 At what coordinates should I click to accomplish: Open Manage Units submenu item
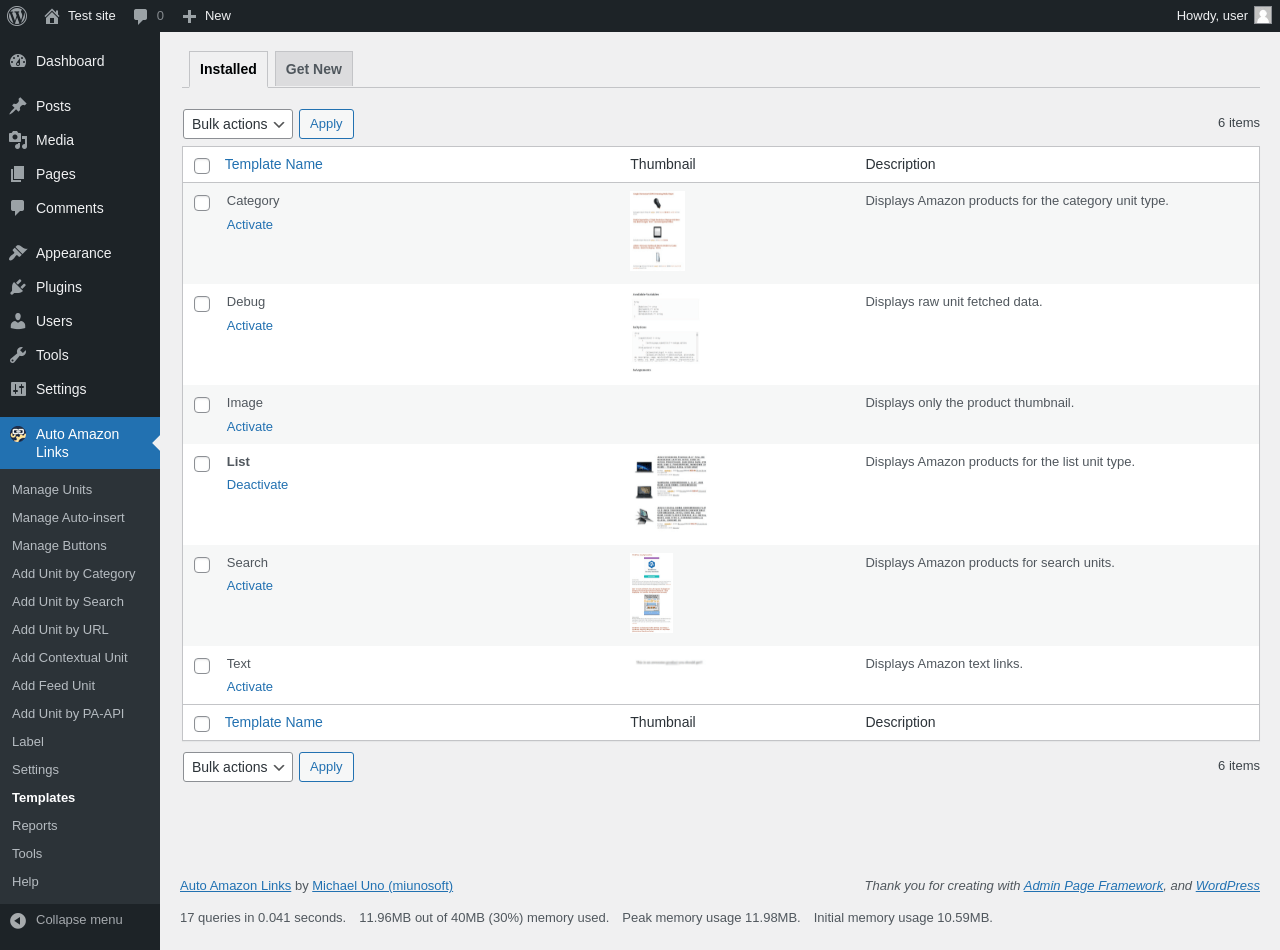52,490
